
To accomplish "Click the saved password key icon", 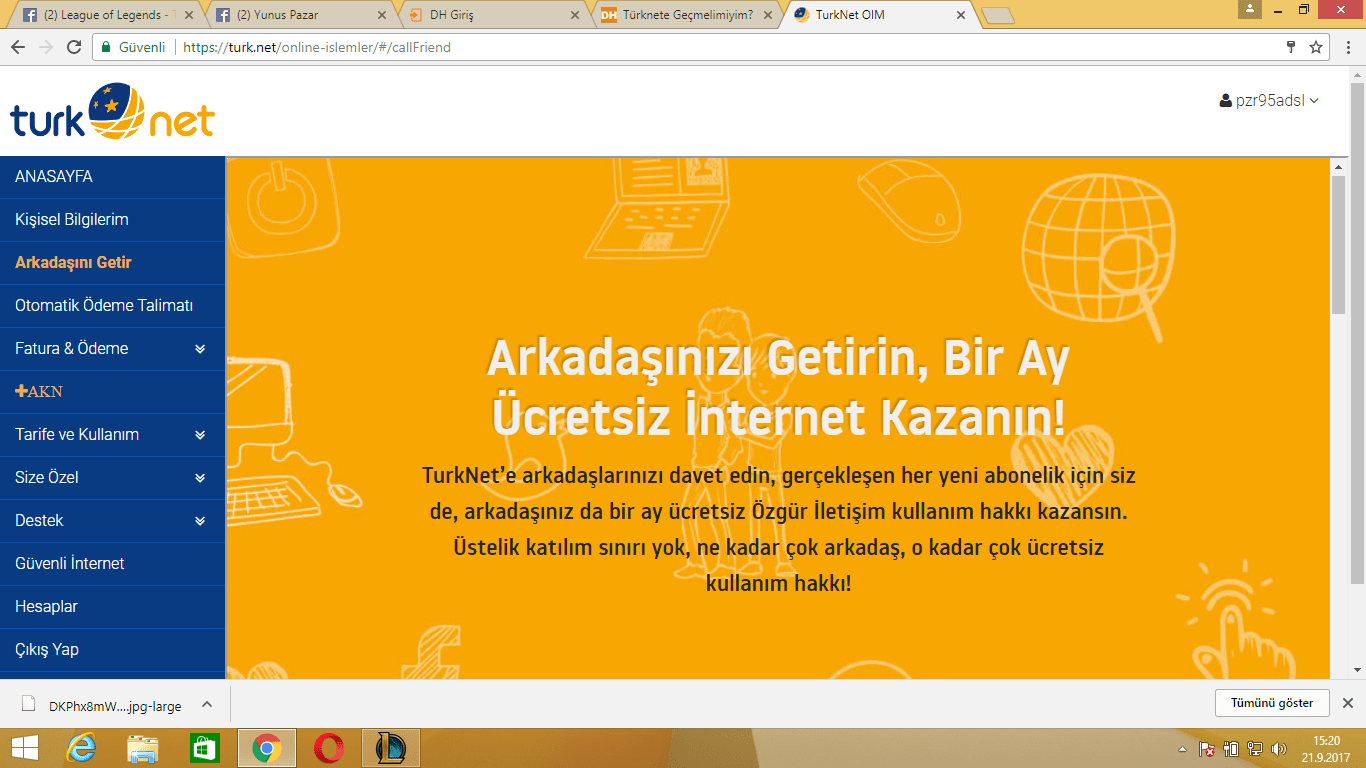I will click(1291, 47).
